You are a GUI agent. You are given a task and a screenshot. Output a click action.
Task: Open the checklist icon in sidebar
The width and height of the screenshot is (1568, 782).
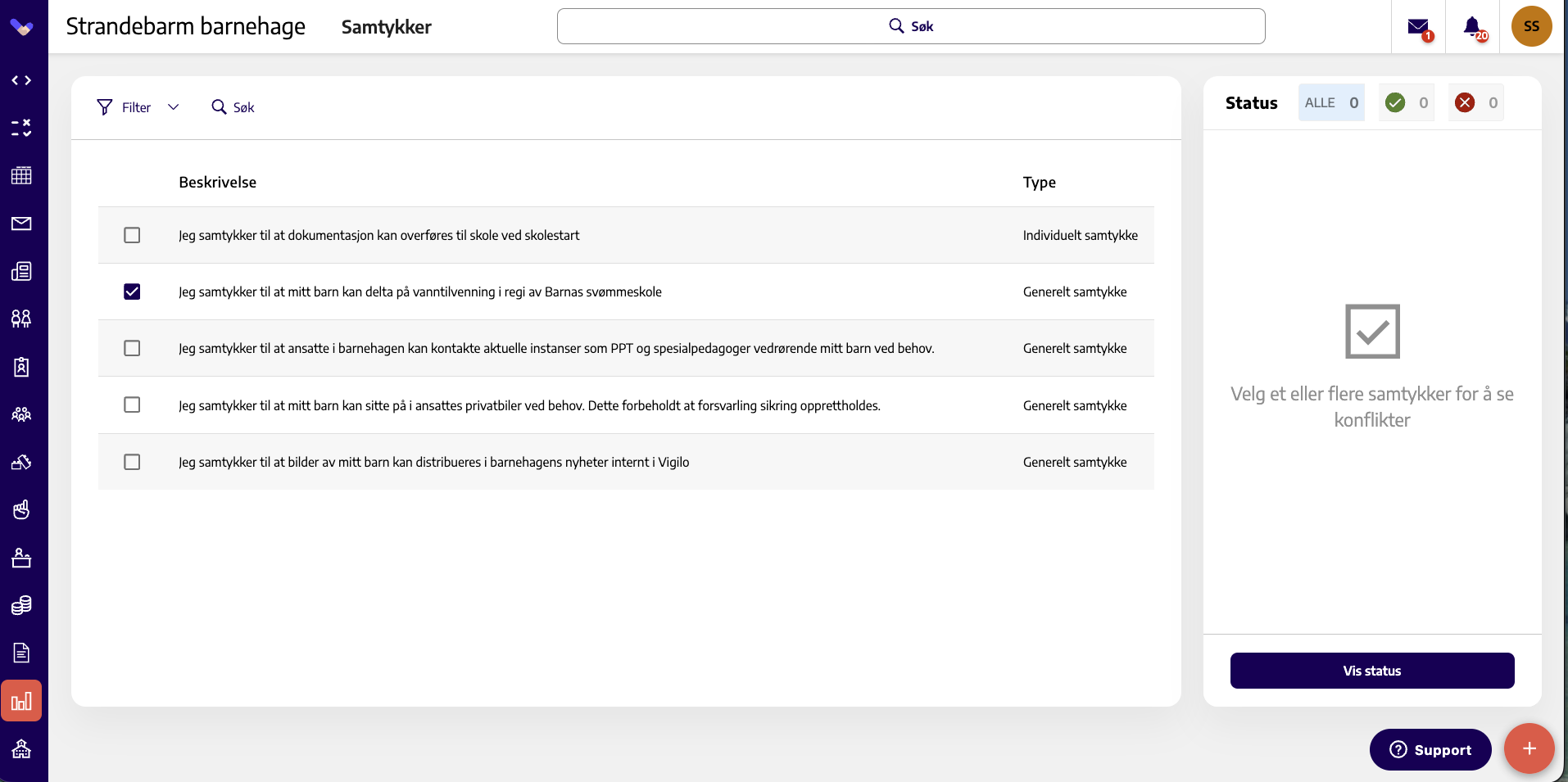click(21, 128)
